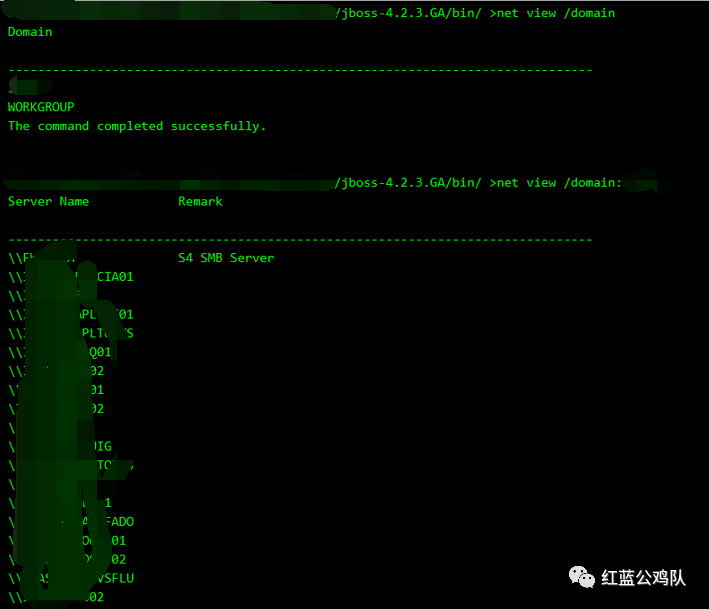Click the dashed separator under 'Domain'

coord(300,70)
